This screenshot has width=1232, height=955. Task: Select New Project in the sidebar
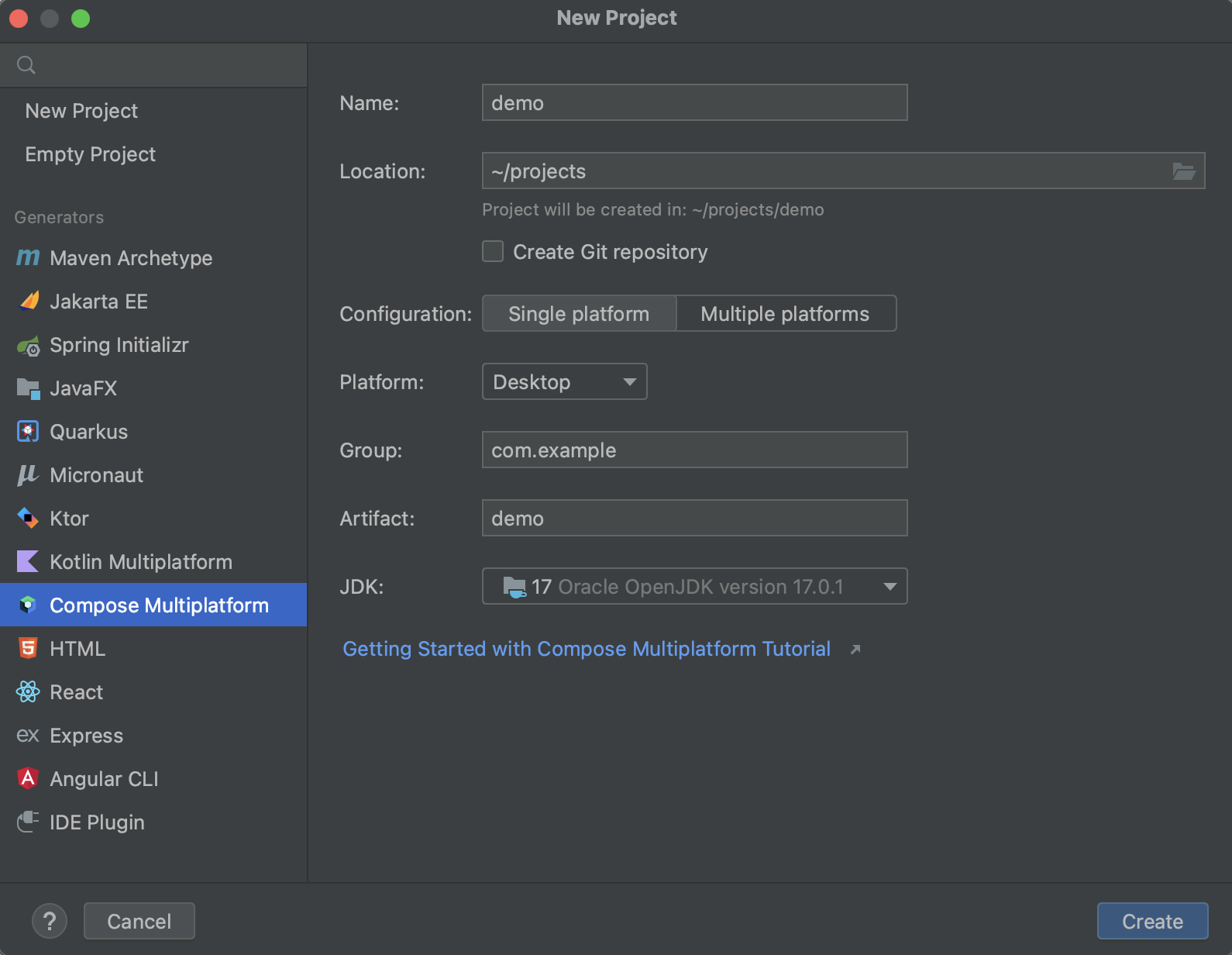153,111
